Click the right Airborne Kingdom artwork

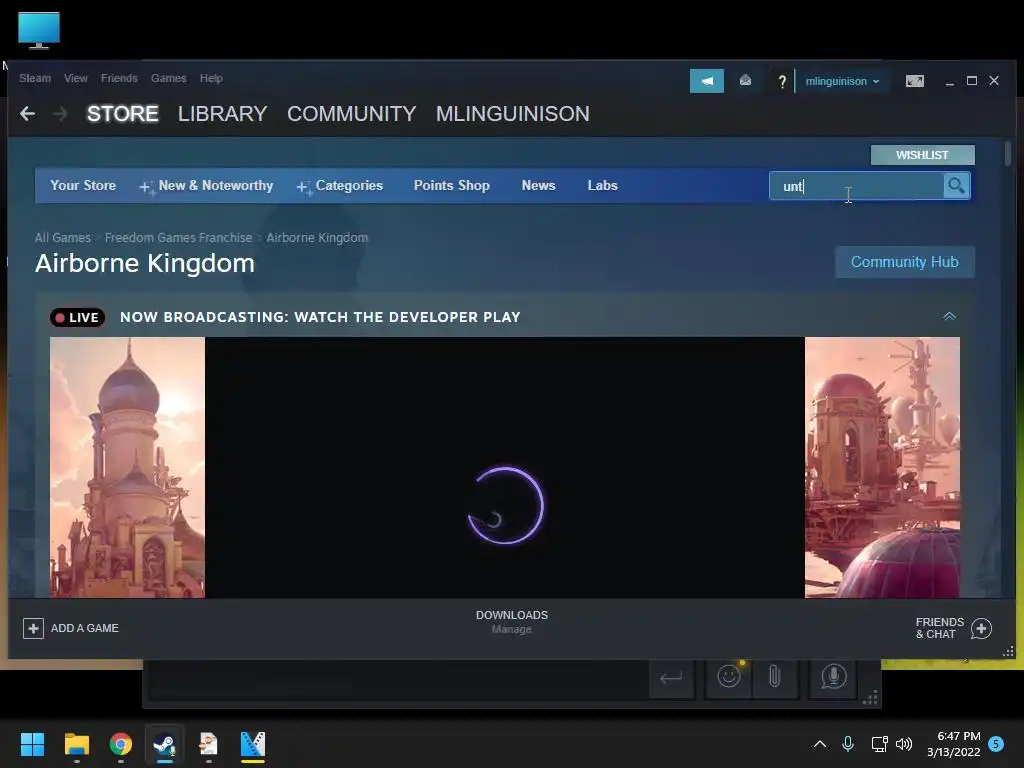click(882, 467)
